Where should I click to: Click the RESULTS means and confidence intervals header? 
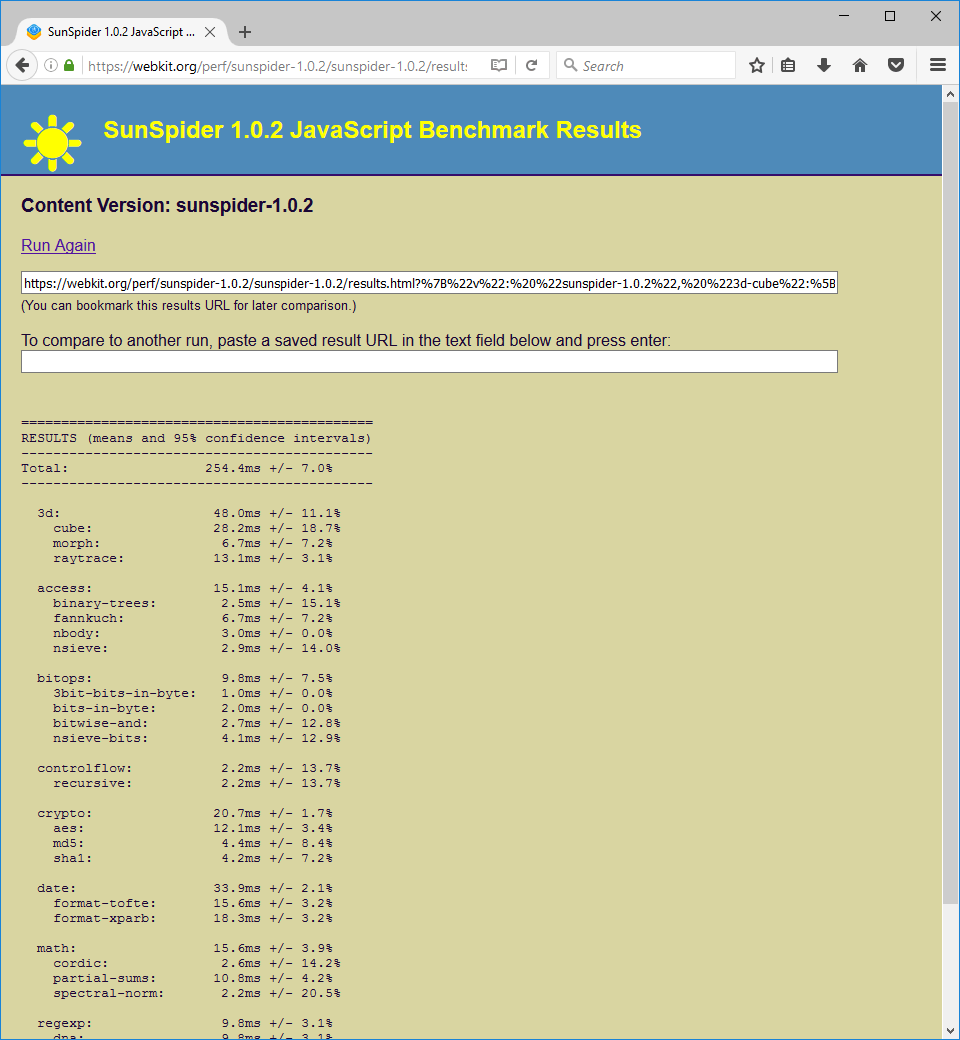[x=196, y=438]
